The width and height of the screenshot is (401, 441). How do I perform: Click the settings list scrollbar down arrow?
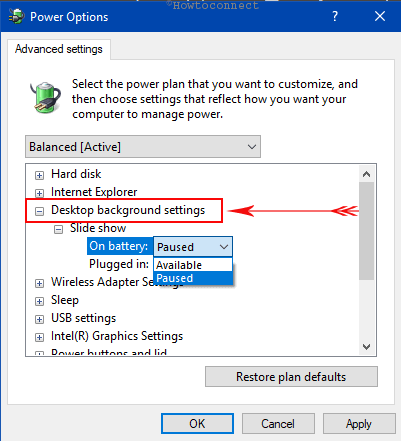[367, 347]
